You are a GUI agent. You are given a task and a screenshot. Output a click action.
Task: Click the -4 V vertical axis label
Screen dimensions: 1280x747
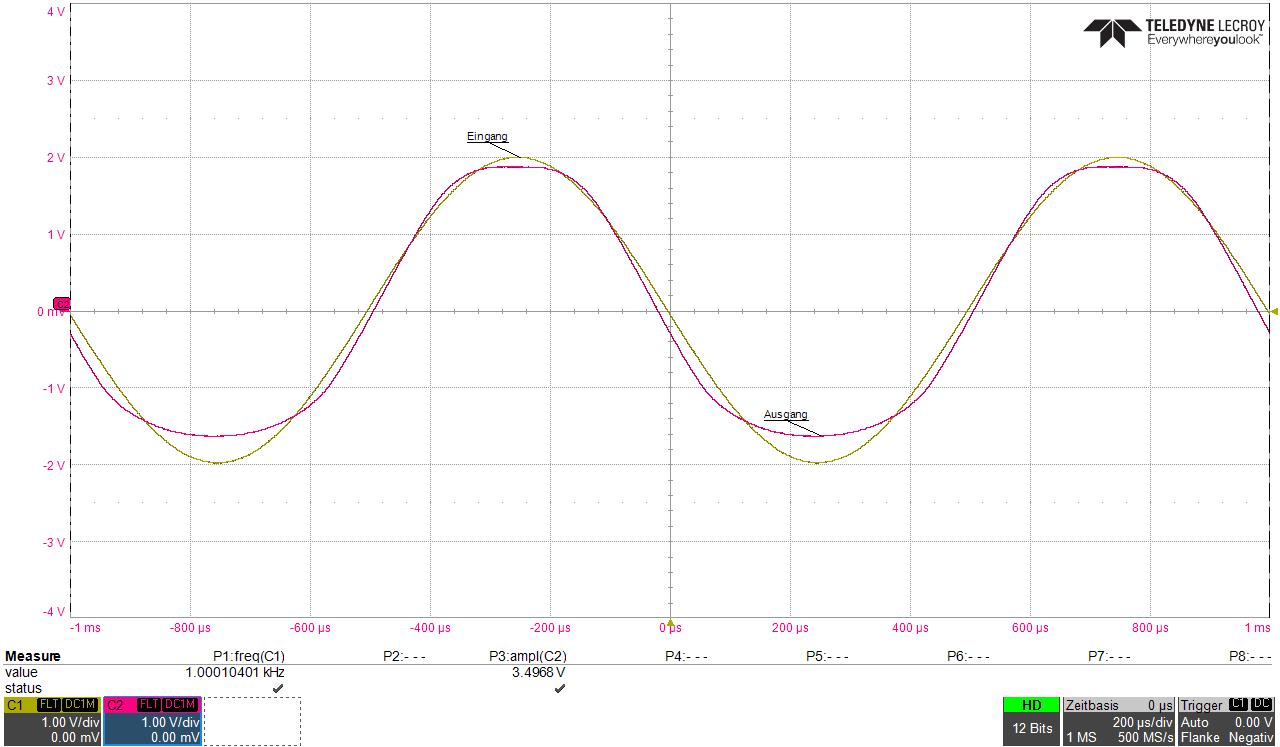point(53,611)
